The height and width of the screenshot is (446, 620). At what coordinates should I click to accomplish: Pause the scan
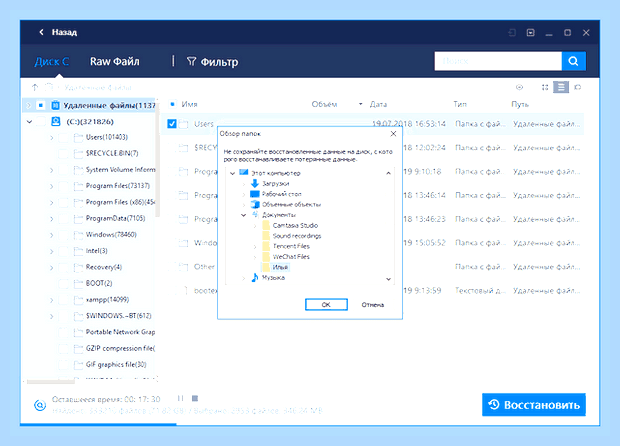pos(180,398)
